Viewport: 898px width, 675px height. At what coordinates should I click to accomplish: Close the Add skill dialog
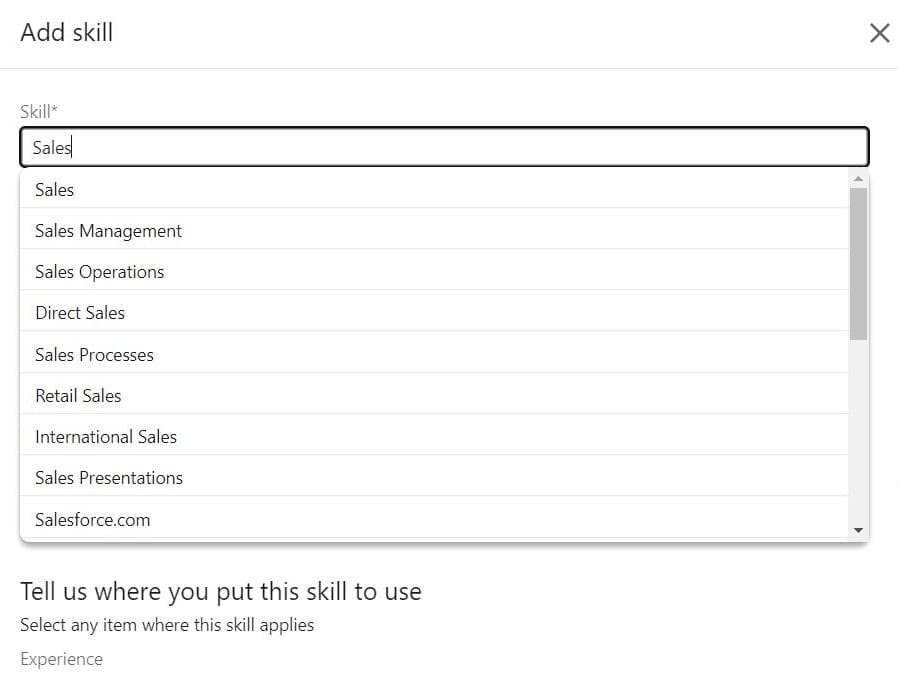point(879,32)
